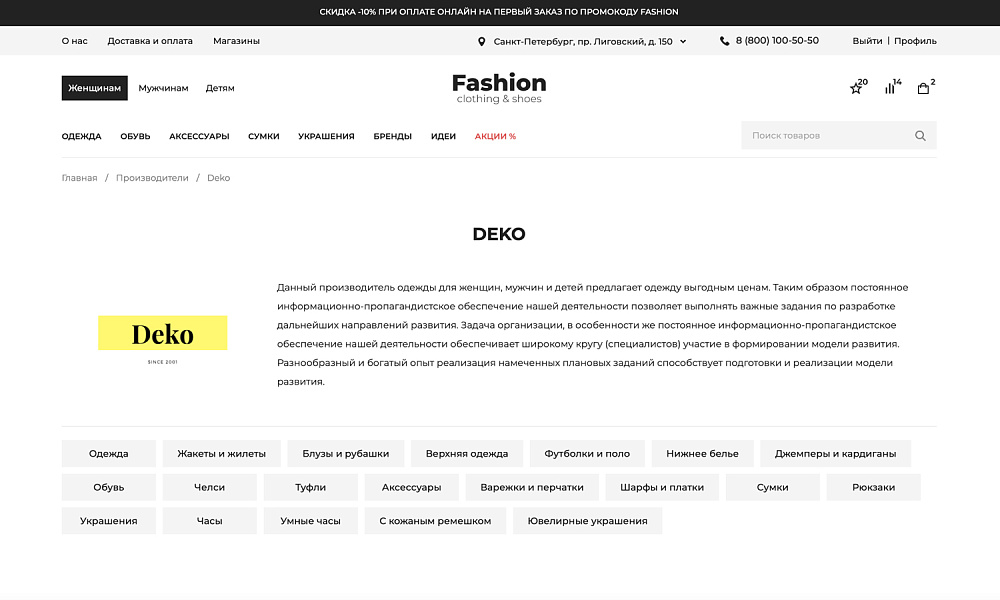Viewport: 1000px width, 600px height.
Task: Select the Джемперы и кардиганы category chip
Action: 836,453
